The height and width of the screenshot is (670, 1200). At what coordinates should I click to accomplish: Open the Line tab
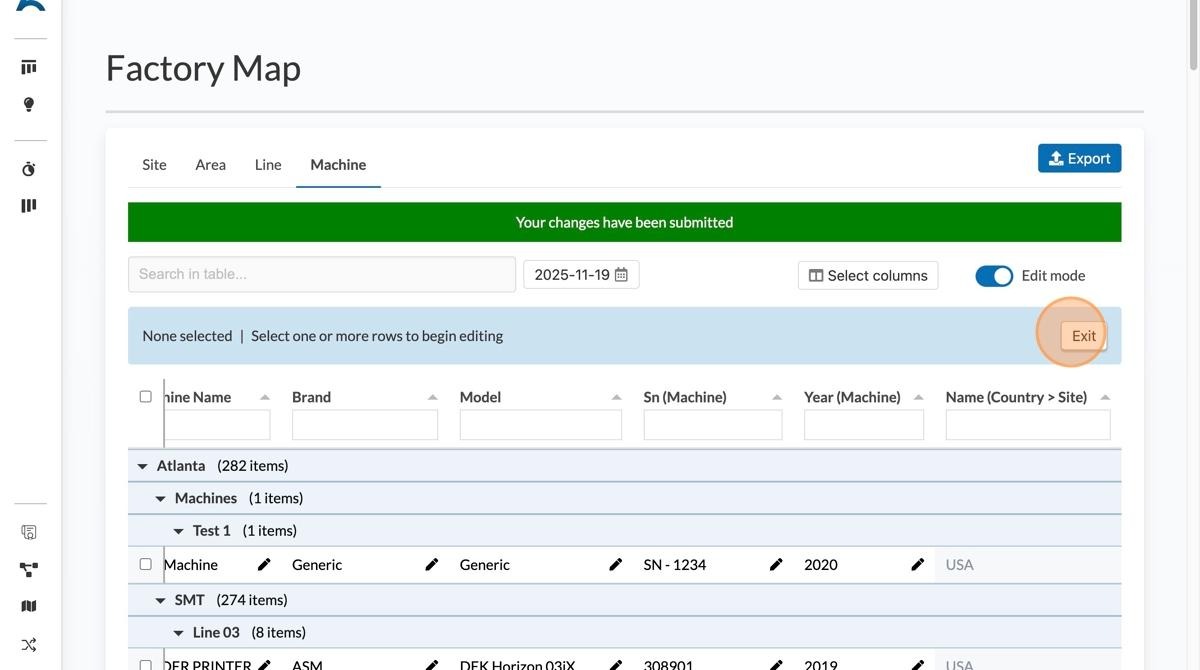pos(268,165)
